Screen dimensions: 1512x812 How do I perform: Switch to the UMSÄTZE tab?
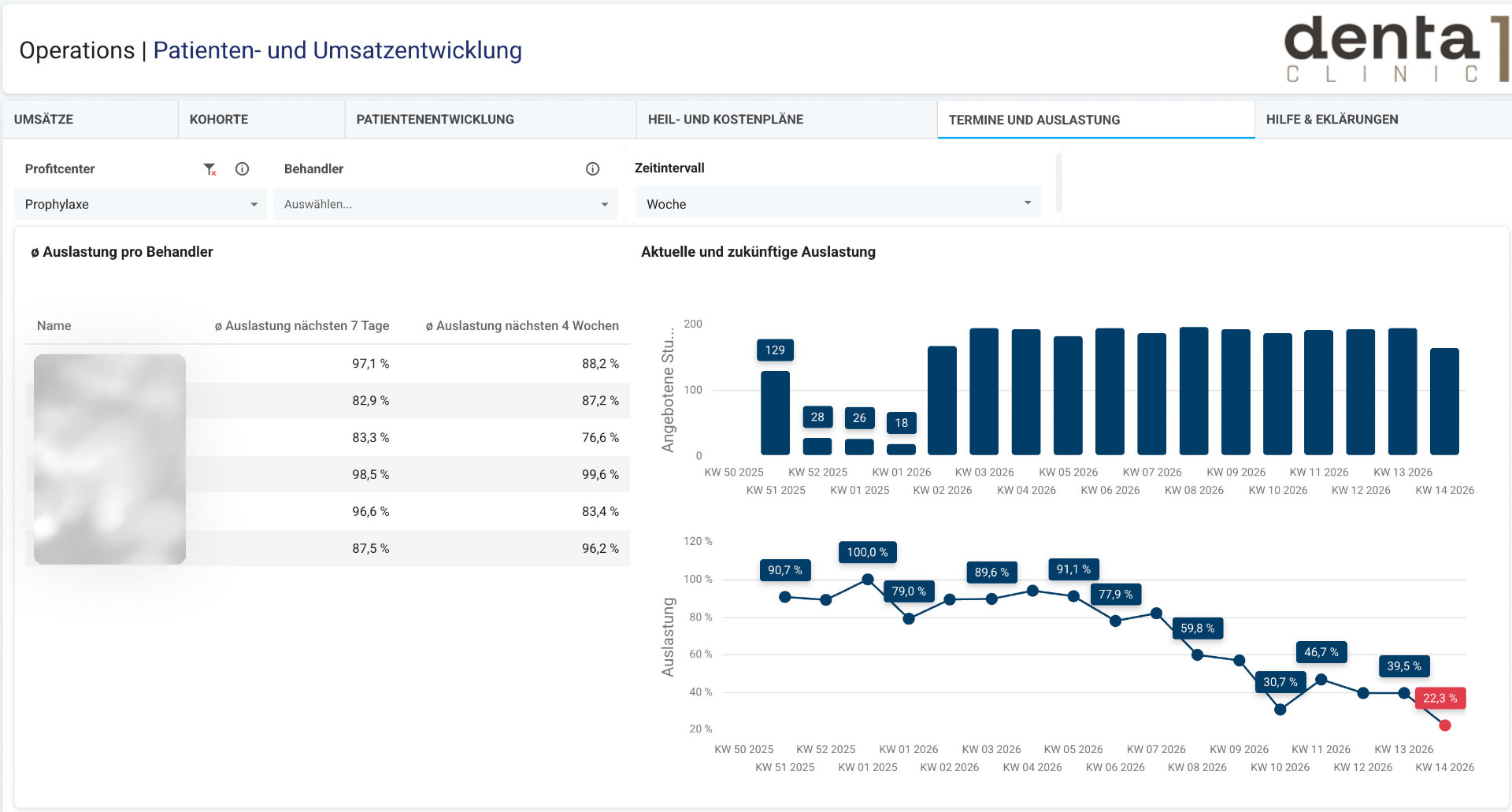tap(91, 119)
